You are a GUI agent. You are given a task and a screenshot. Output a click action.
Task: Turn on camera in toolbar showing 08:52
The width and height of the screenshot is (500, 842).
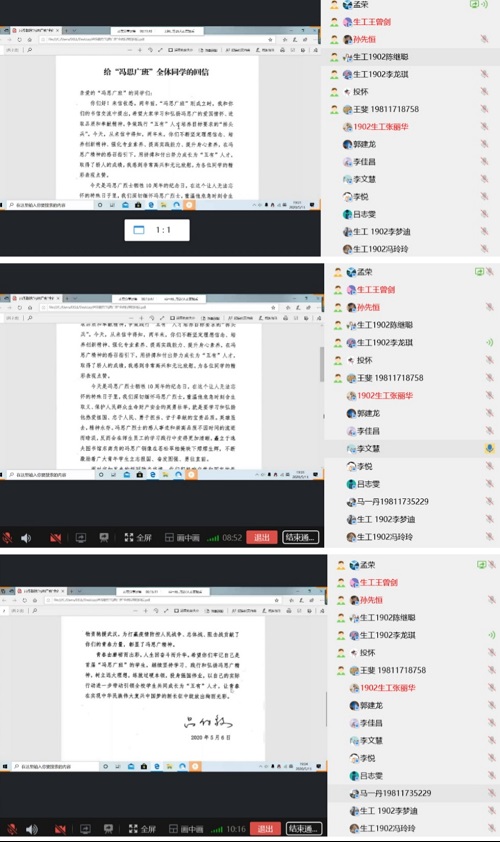pyautogui.click(x=55, y=538)
